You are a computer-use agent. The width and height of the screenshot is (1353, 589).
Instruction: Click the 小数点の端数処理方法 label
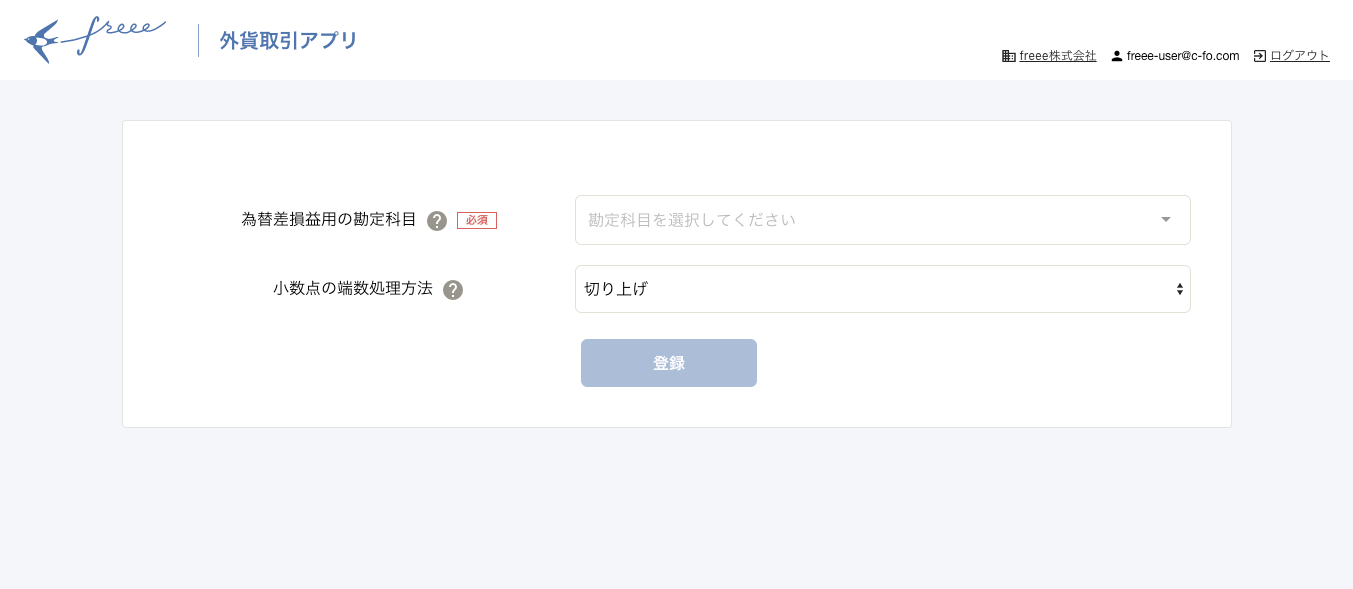point(353,288)
